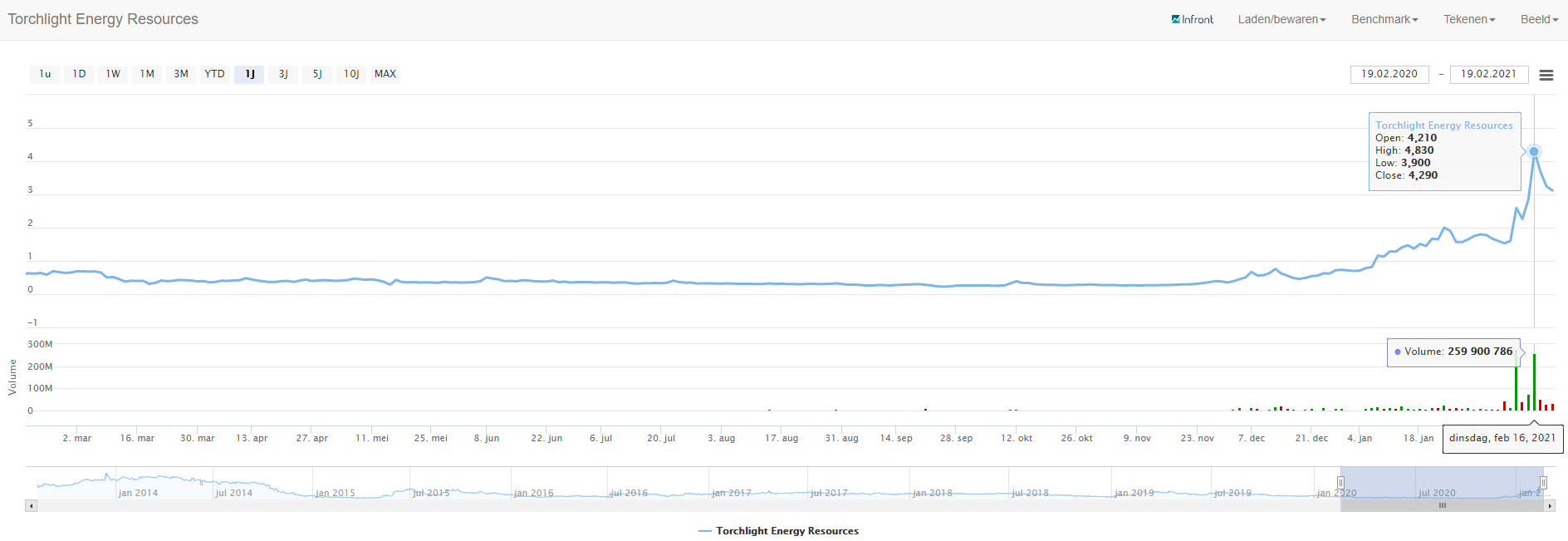Grab the right navigator range handle

(1543, 483)
